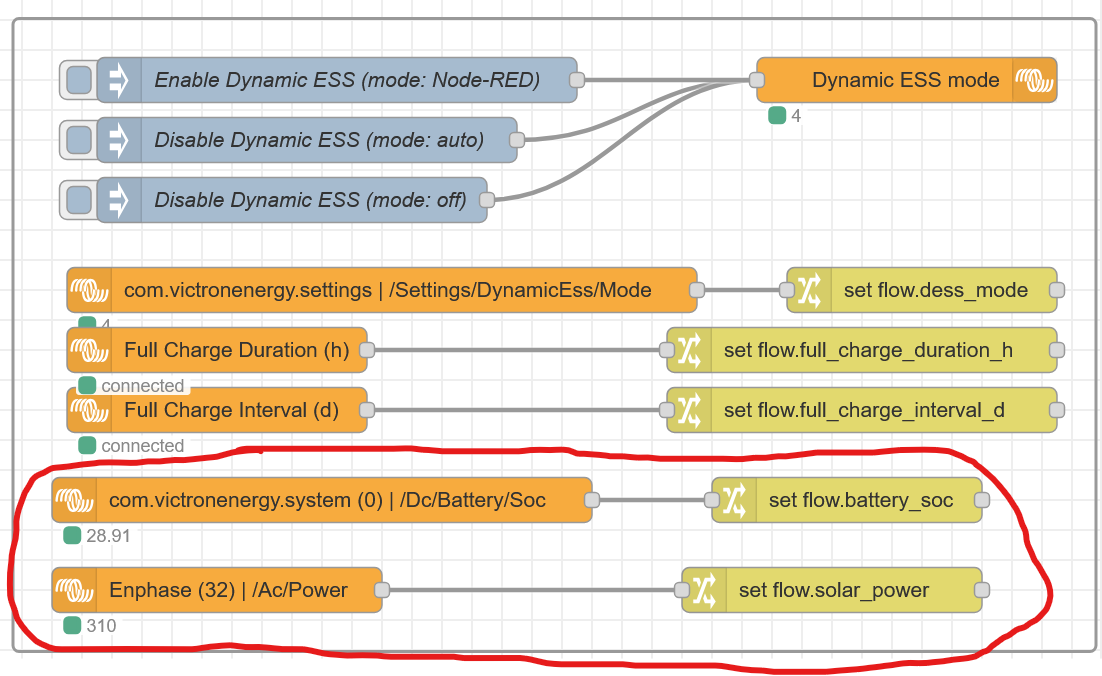Select the set flow.full_charge_duration_h node
The height and width of the screenshot is (676, 1102).
[x=862, y=350]
